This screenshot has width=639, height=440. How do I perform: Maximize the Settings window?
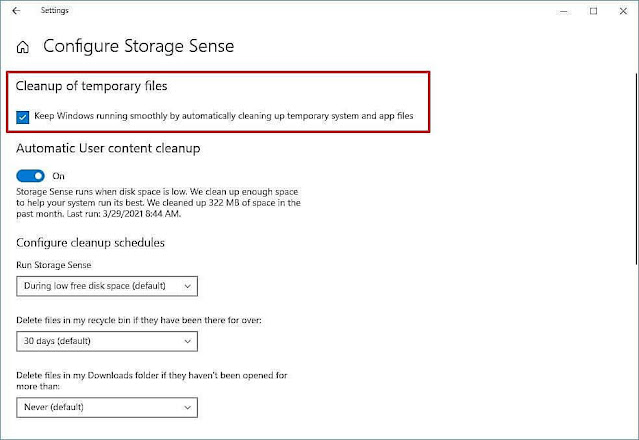[594, 11]
